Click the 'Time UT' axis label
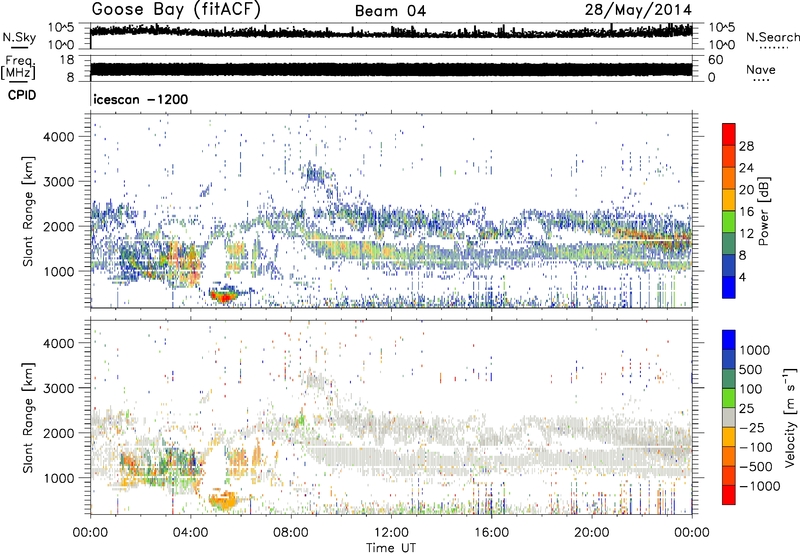Viewport: 800px width, 554px height. (391, 548)
